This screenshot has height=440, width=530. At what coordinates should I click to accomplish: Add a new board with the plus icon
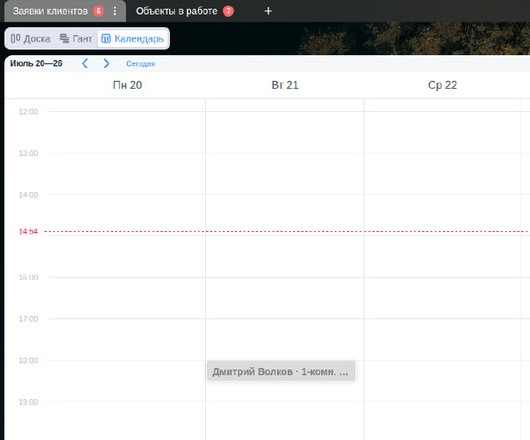tap(268, 11)
